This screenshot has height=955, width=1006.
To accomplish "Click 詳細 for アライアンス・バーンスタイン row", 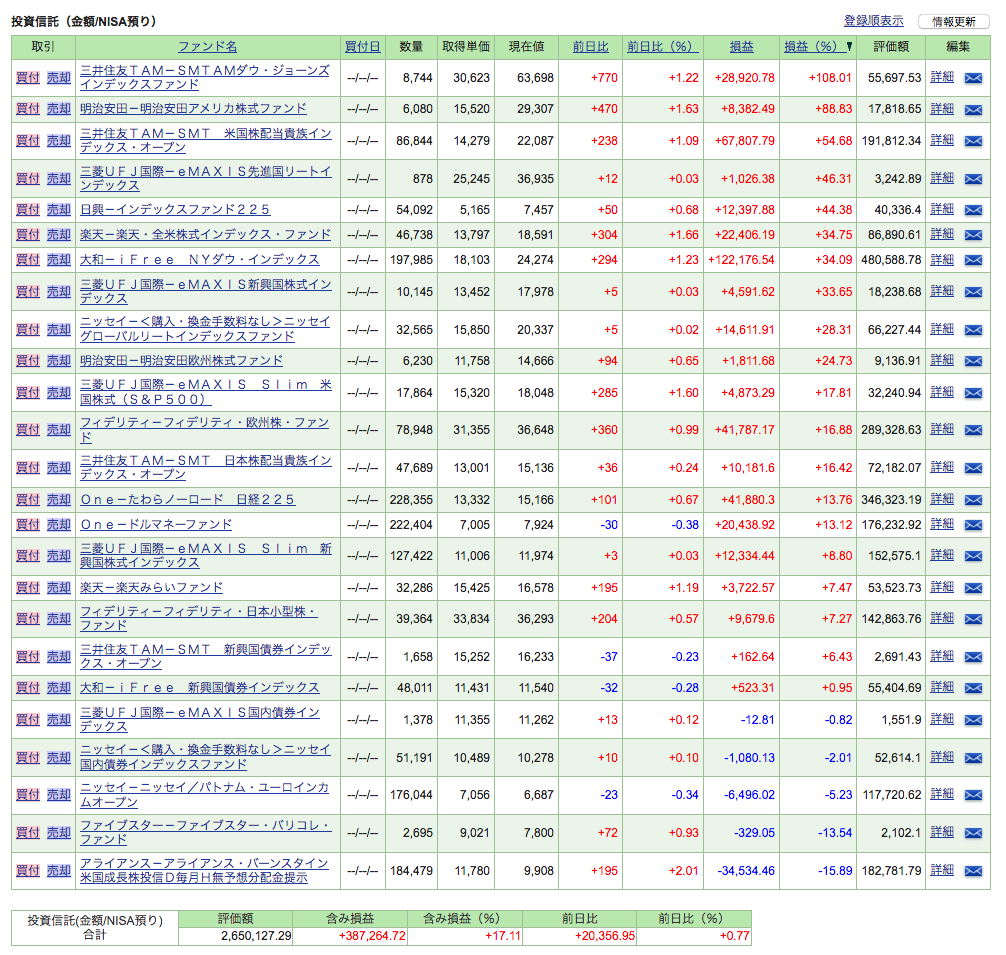I will click(942, 870).
